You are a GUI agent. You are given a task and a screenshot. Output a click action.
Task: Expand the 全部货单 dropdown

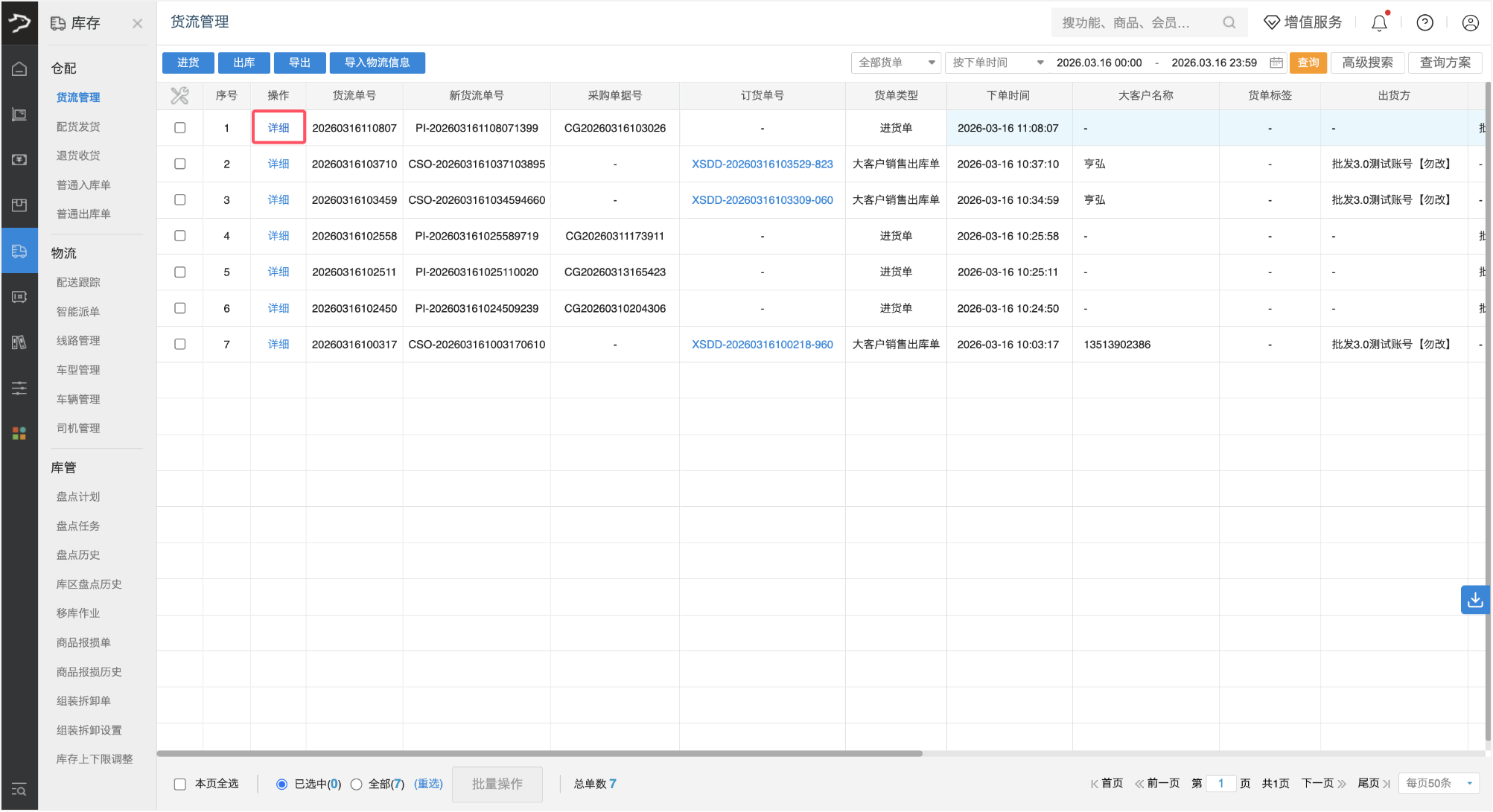click(896, 63)
